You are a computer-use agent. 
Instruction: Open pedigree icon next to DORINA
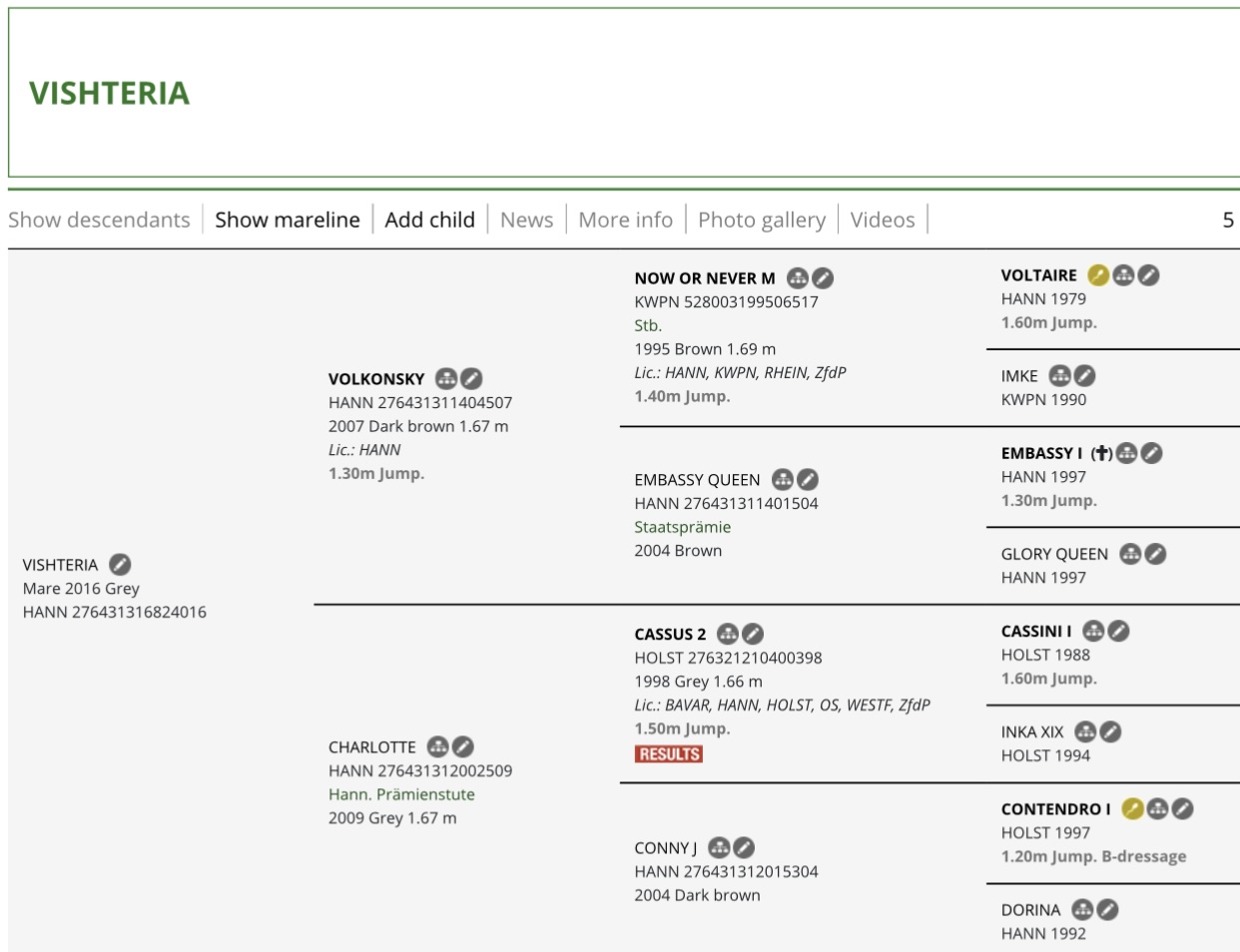click(1082, 909)
